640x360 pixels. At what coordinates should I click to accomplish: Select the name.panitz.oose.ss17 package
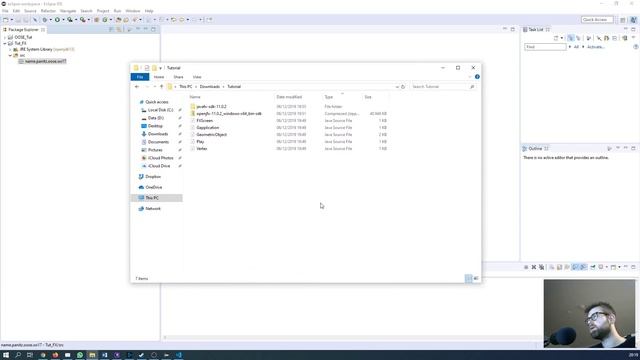pyautogui.click(x=42, y=61)
